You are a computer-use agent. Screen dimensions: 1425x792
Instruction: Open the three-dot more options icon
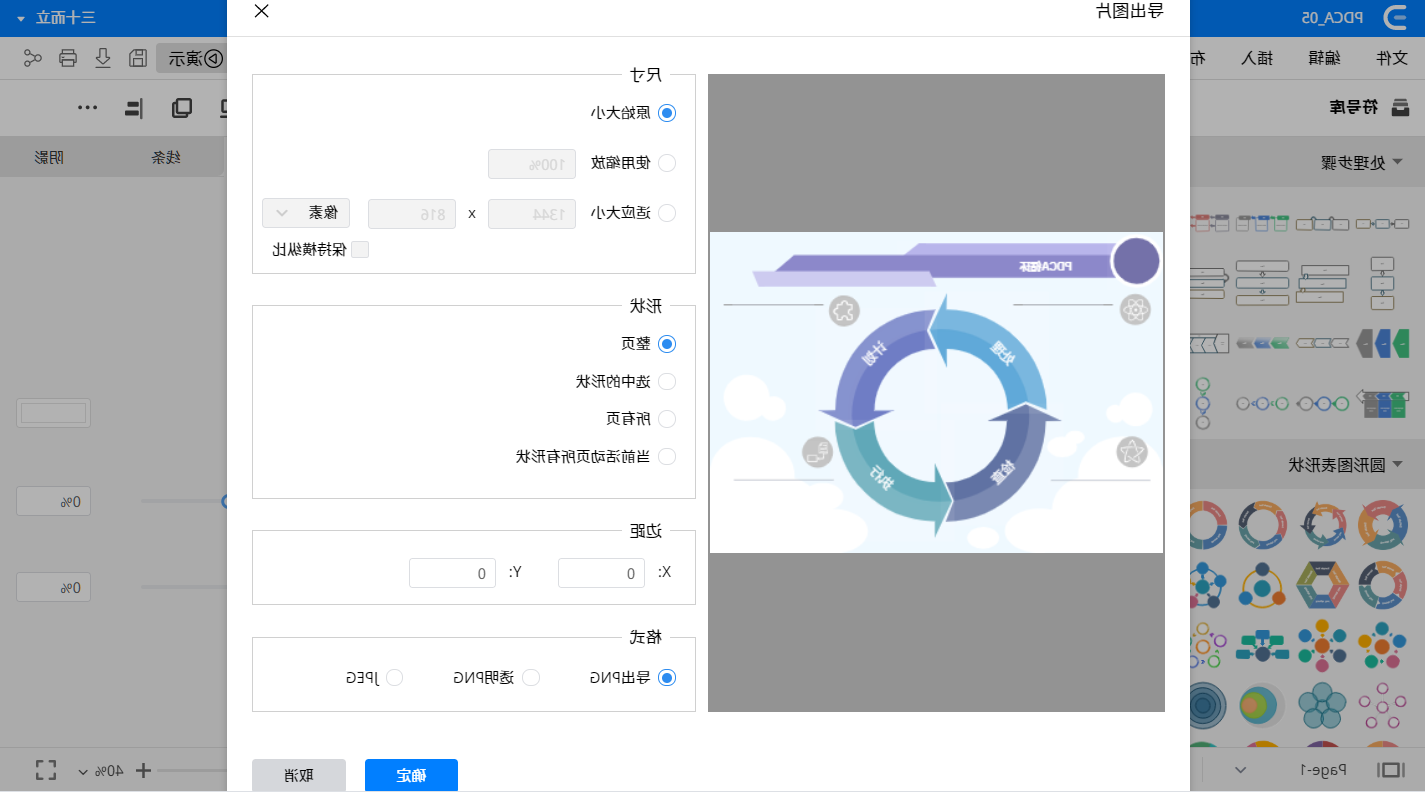(x=89, y=108)
